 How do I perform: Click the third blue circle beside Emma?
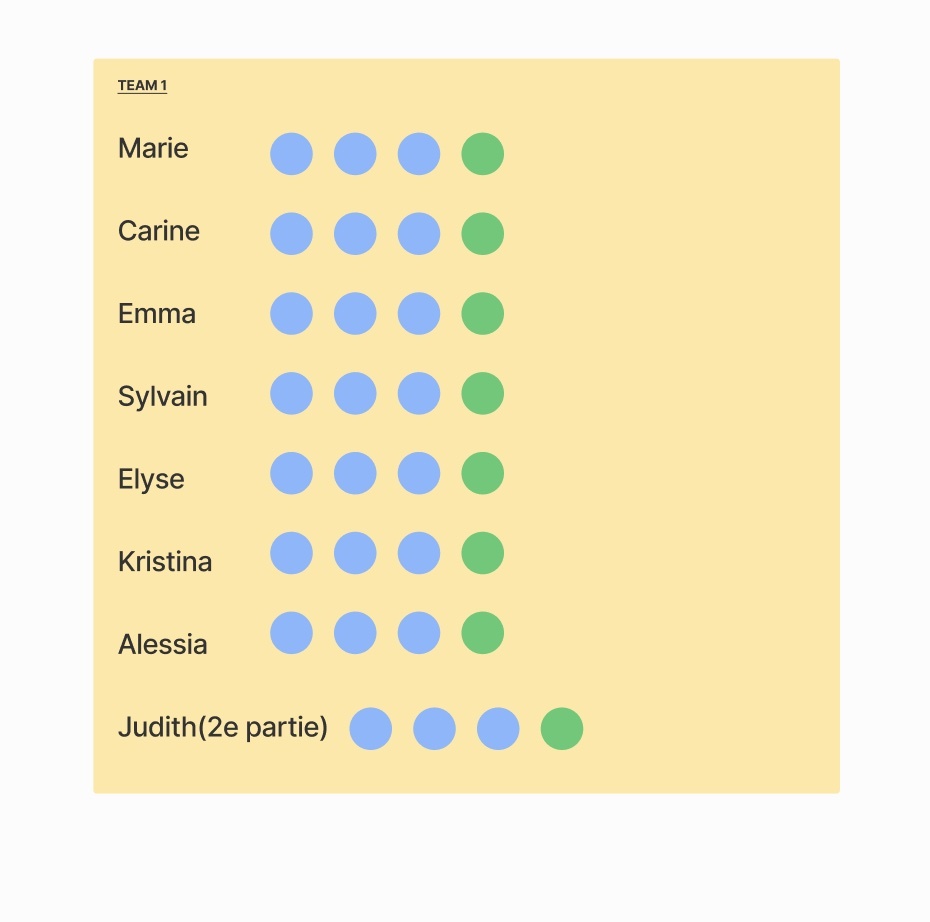[419, 314]
